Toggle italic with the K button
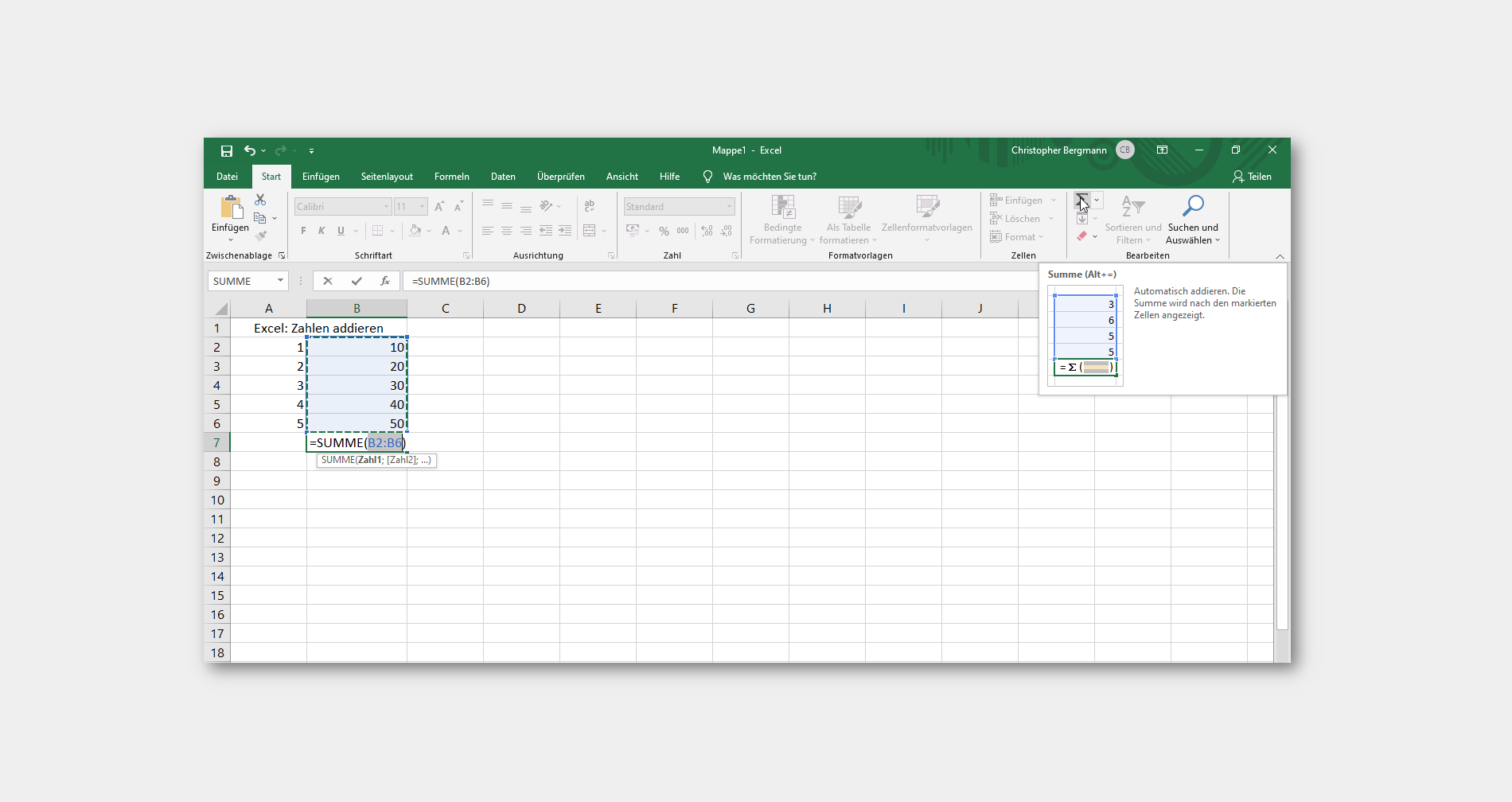 (322, 231)
